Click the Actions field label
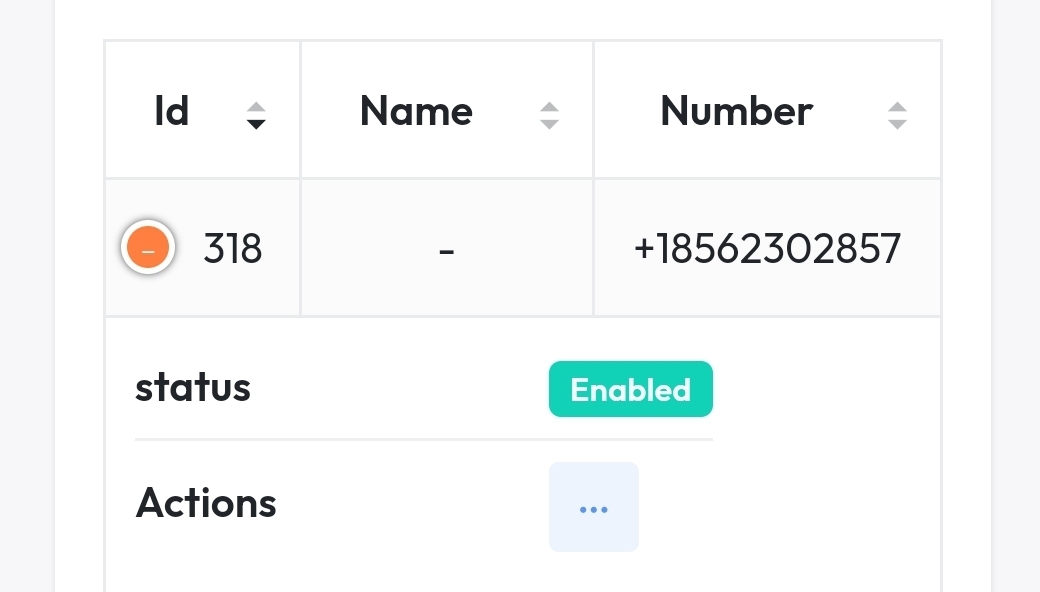1040x592 pixels. point(206,503)
